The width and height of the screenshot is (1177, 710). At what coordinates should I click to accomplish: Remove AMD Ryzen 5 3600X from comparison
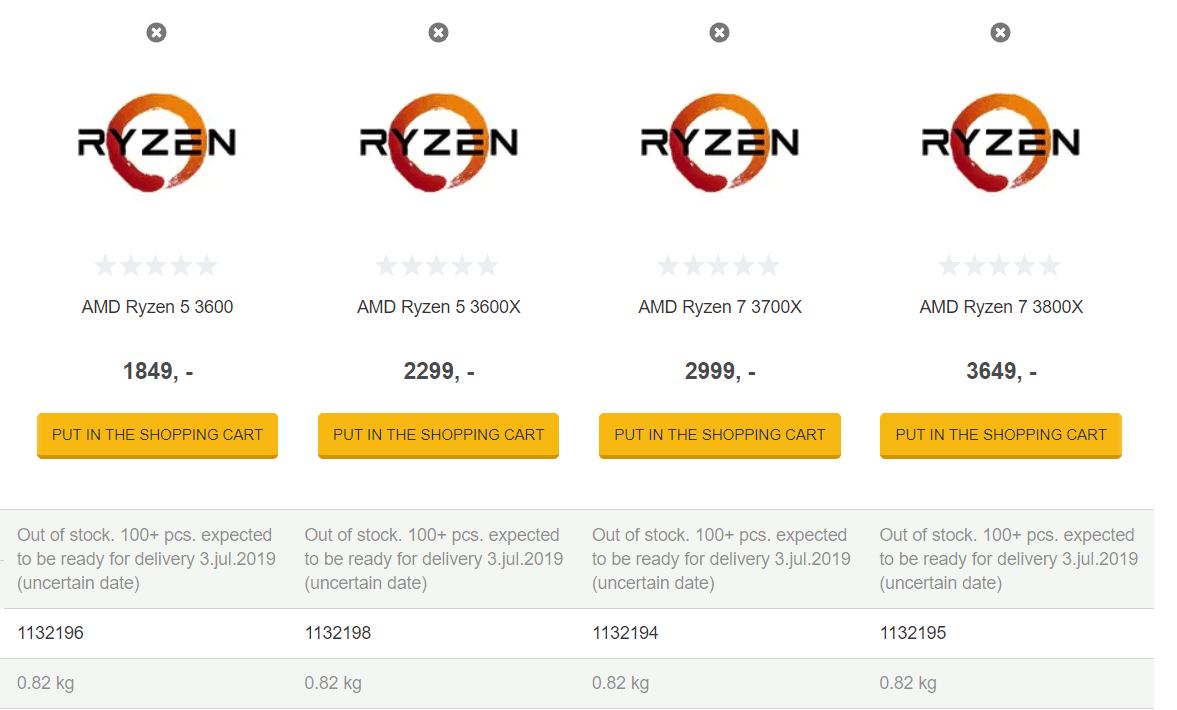coord(438,33)
